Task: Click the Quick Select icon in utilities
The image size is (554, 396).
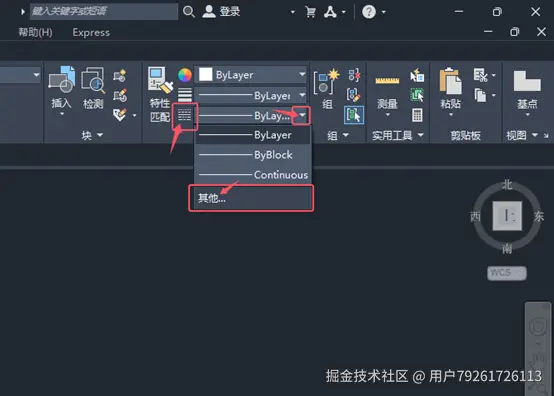Action: [417, 75]
